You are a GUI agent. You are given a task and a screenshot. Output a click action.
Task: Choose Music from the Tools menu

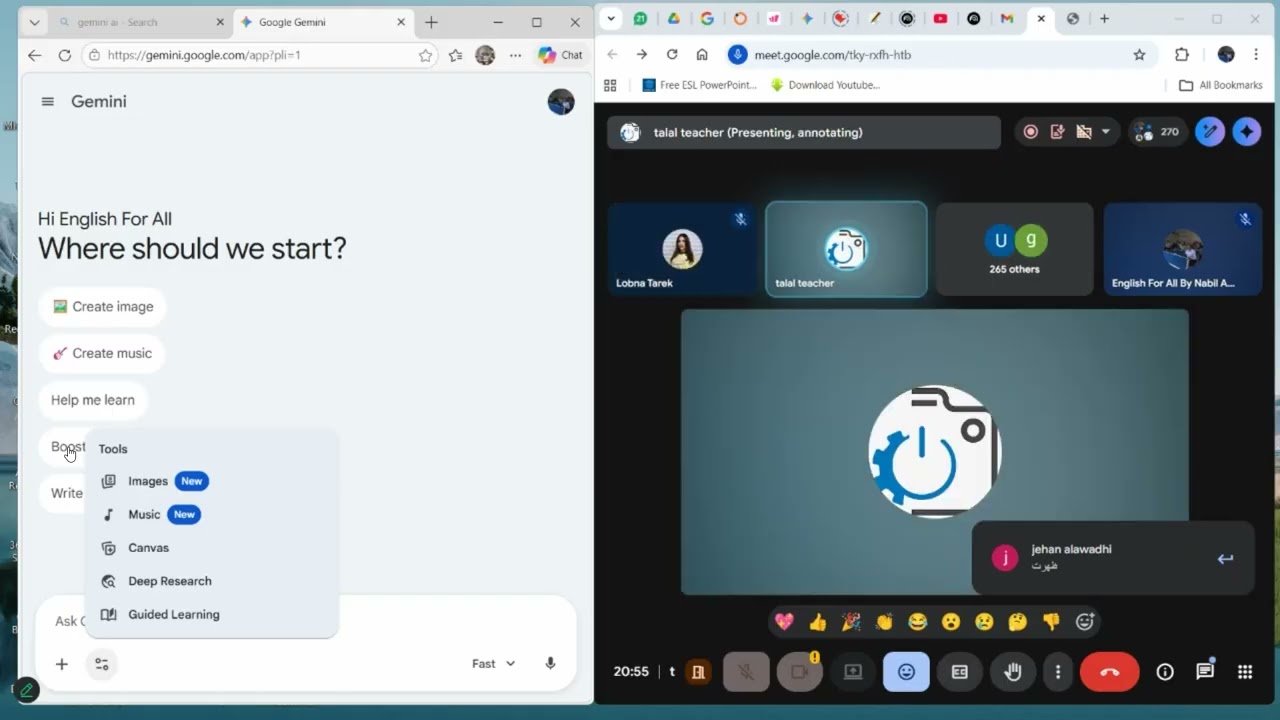(212, 514)
